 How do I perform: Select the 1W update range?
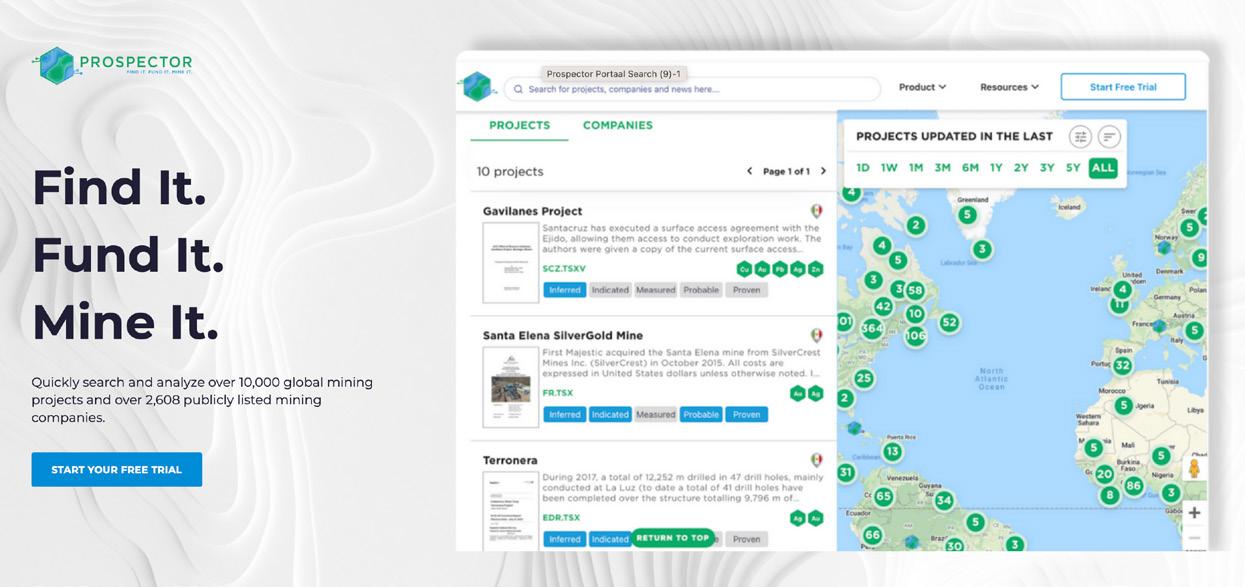889,168
